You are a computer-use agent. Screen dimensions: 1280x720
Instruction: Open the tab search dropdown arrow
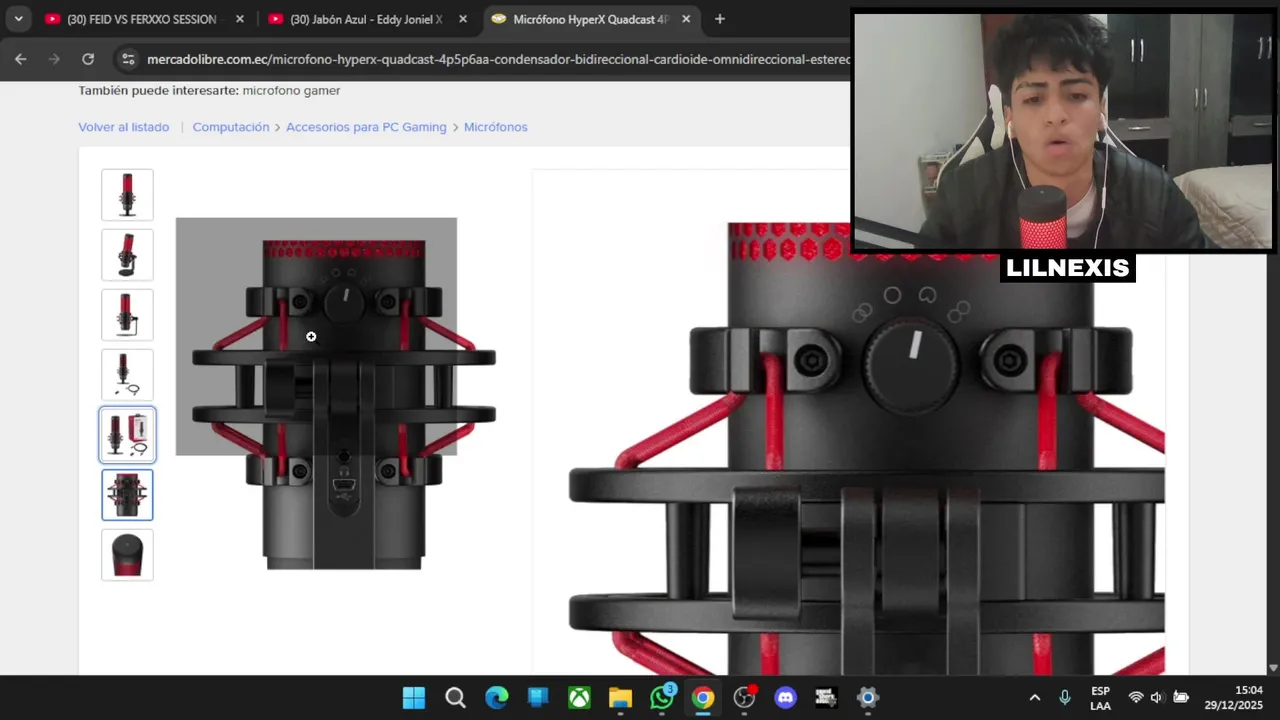(x=18, y=19)
